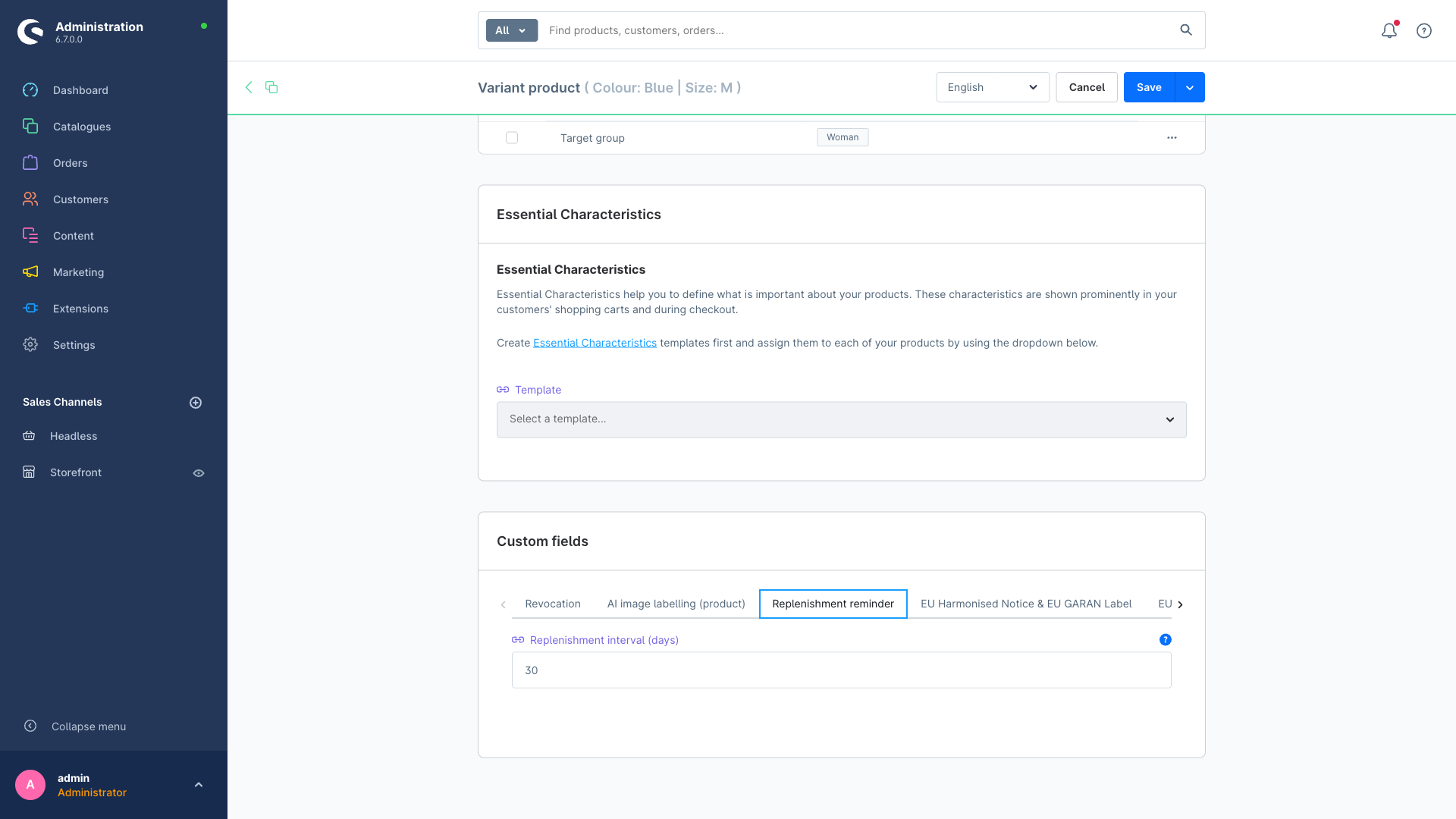The height and width of the screenshot is (819, 1456).
Task: Tick the Target group checkbox
Action: tap(512, 137)
